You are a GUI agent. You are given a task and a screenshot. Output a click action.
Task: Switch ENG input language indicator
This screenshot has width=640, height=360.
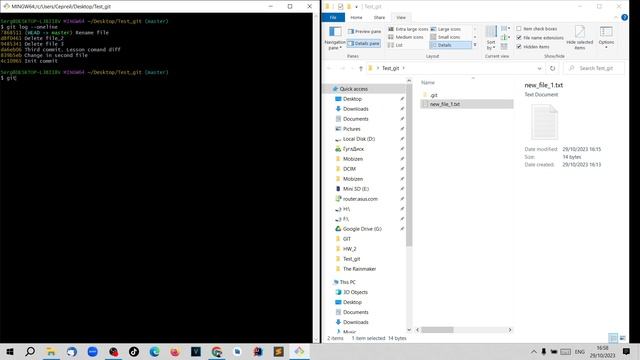[580, 351]
